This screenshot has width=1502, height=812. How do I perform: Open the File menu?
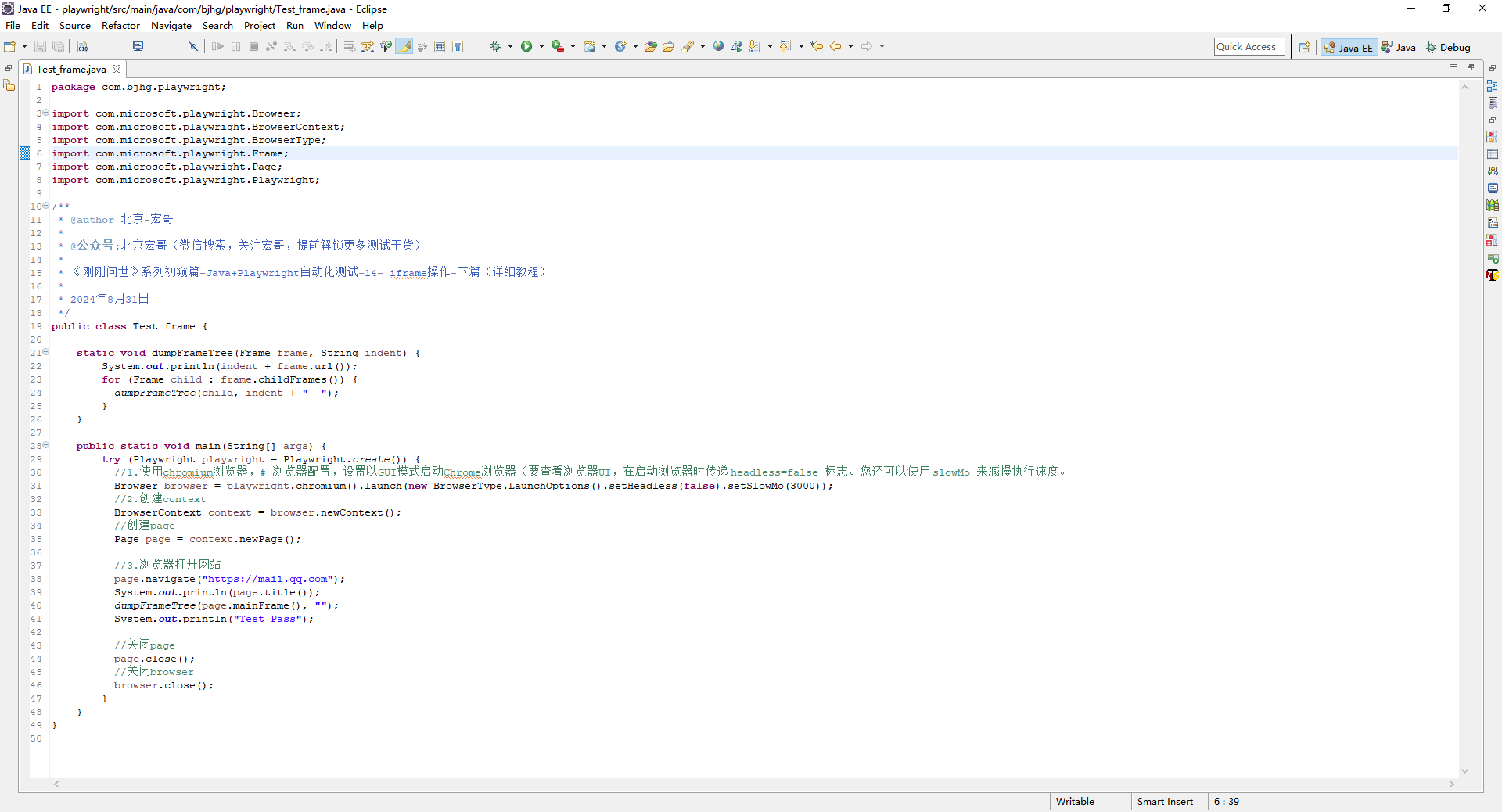click(x=13, y=26)
